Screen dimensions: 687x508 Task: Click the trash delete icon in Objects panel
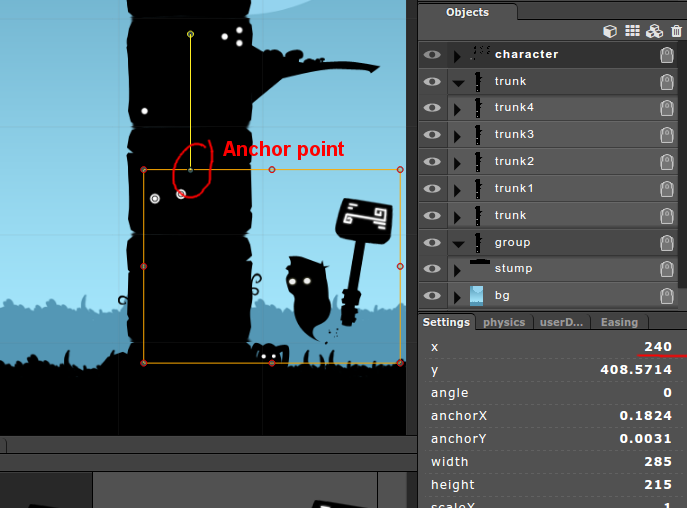coord(676,31)
